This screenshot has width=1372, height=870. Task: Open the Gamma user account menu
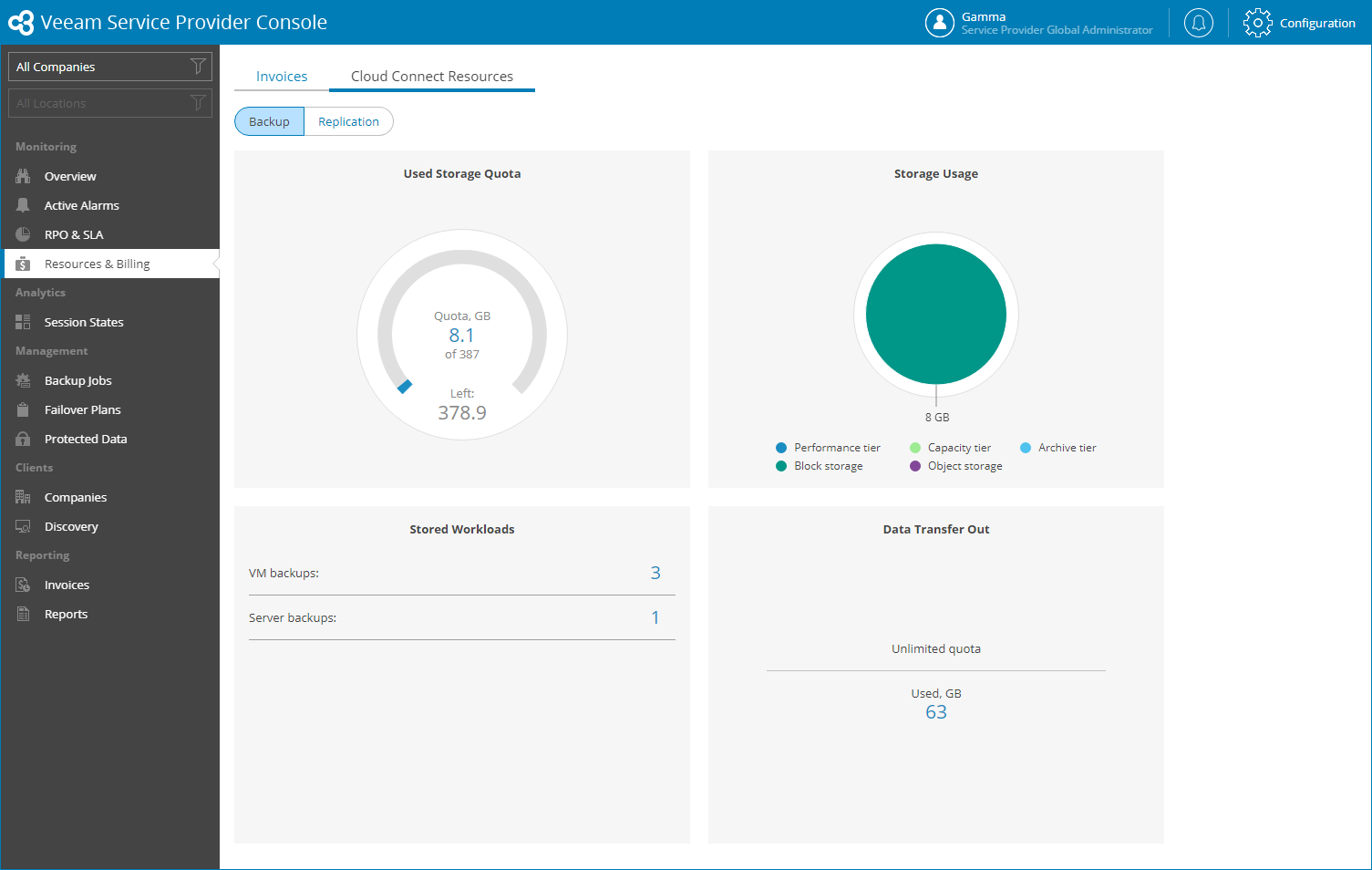(x=1039, y=23)
